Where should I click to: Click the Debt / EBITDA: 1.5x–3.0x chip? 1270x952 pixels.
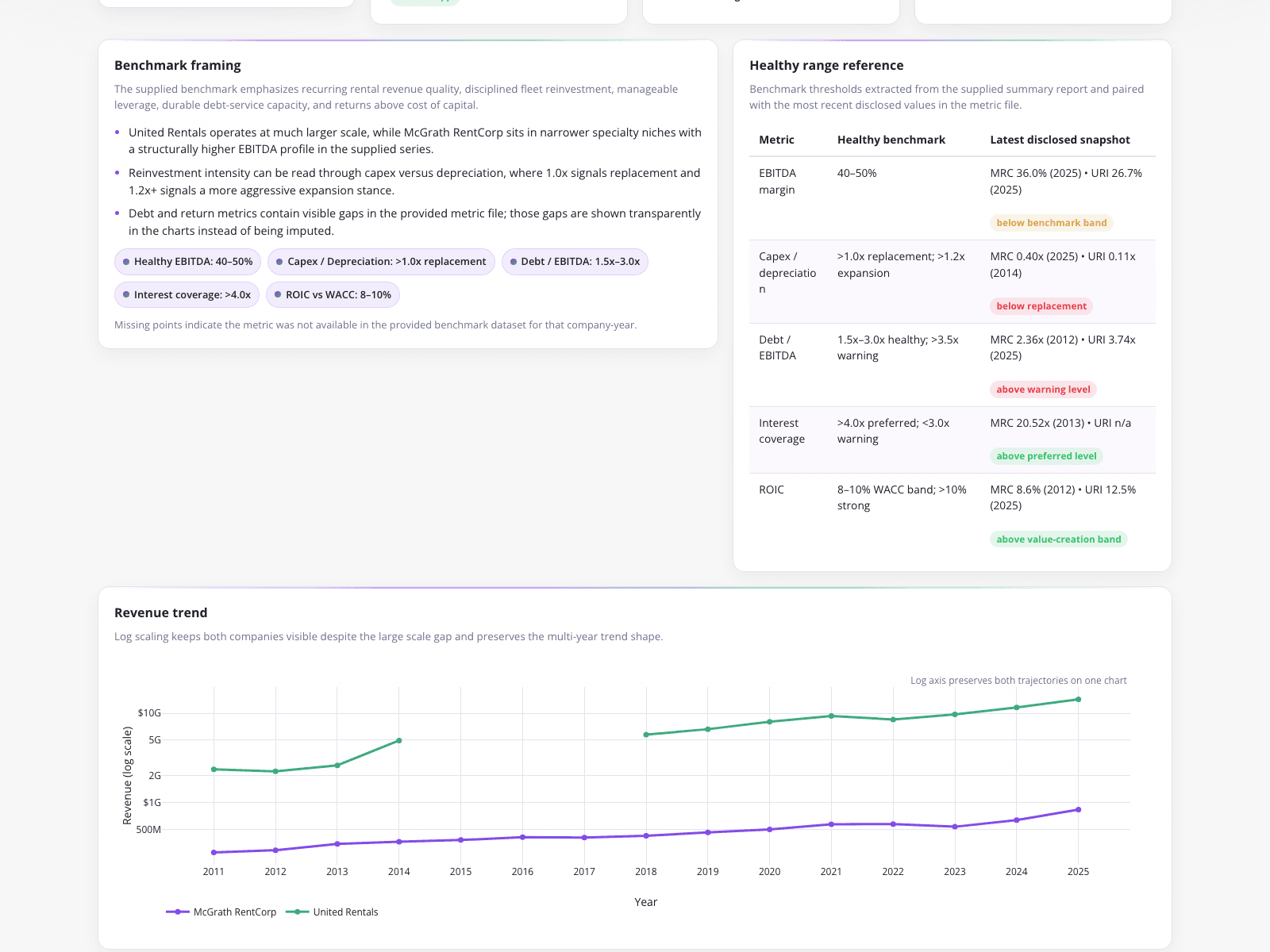pos(575,262)
